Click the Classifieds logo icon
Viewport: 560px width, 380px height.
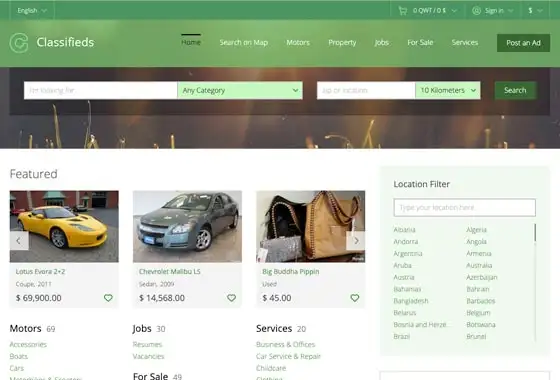click(x=19, y=43)
